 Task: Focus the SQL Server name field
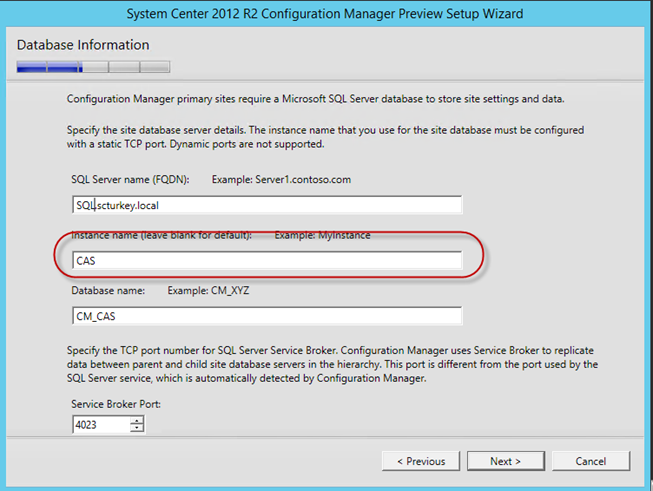tap(267, 205)
